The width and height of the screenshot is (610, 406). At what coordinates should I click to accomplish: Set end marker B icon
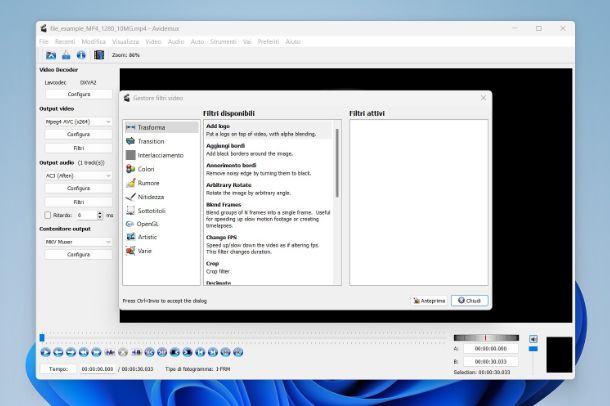[136, 352]
